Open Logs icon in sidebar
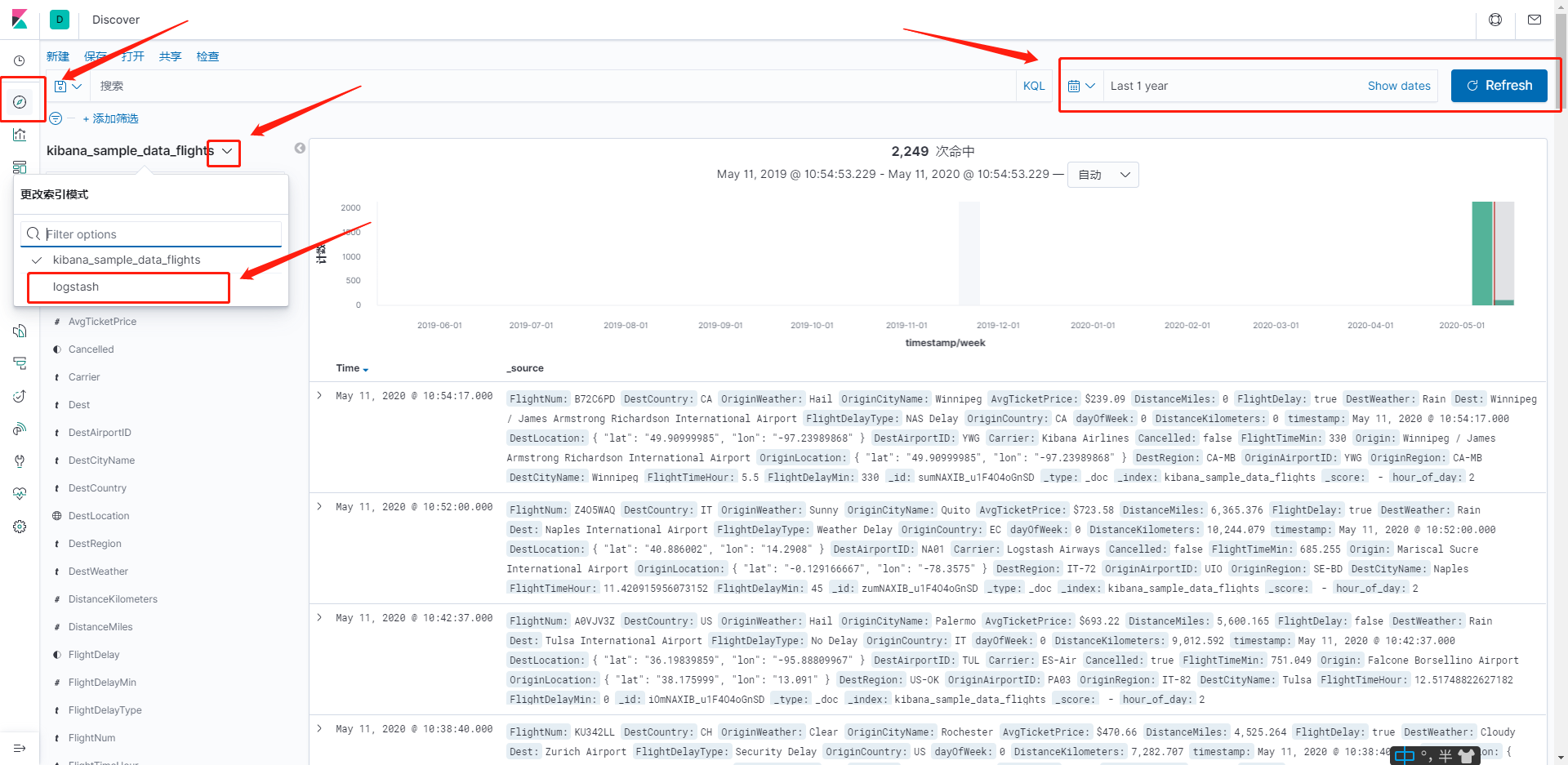 pos(20,331)
